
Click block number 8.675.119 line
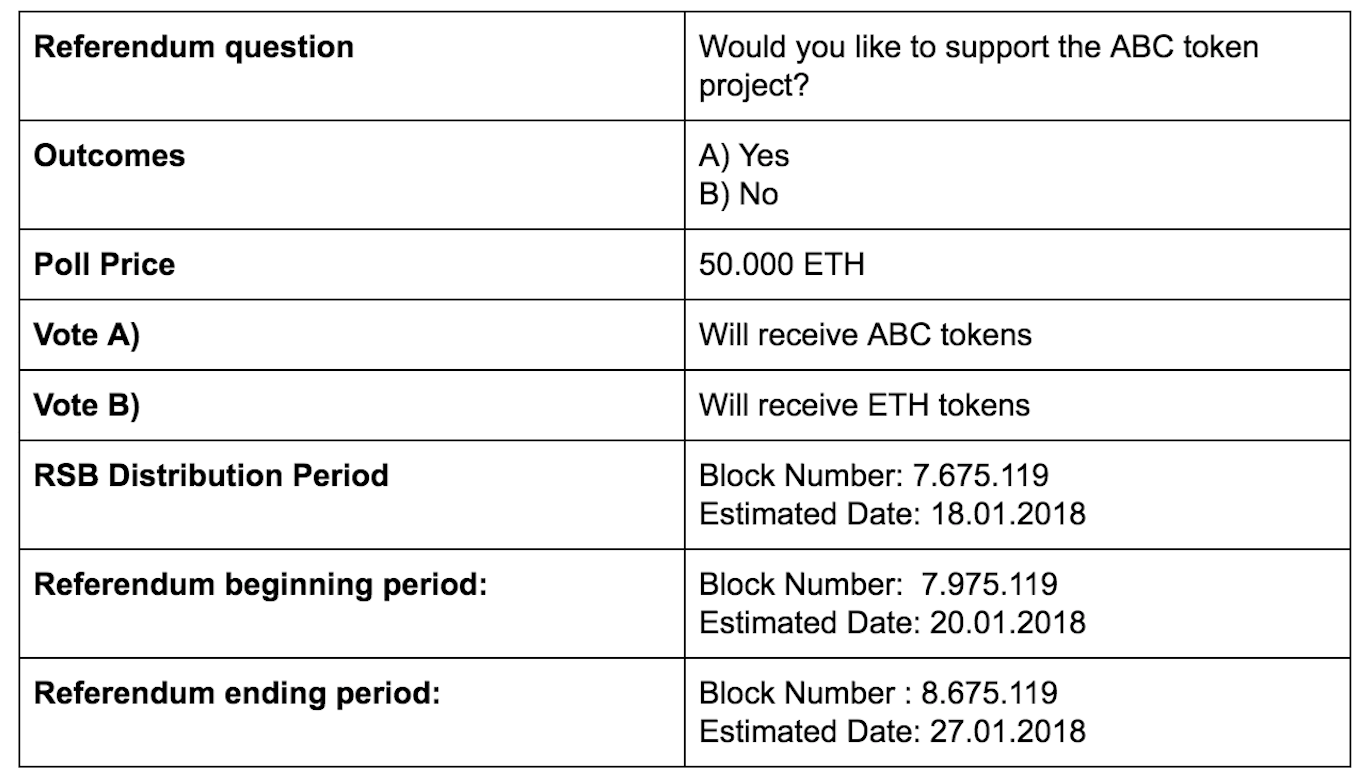(x=878, y=693)
